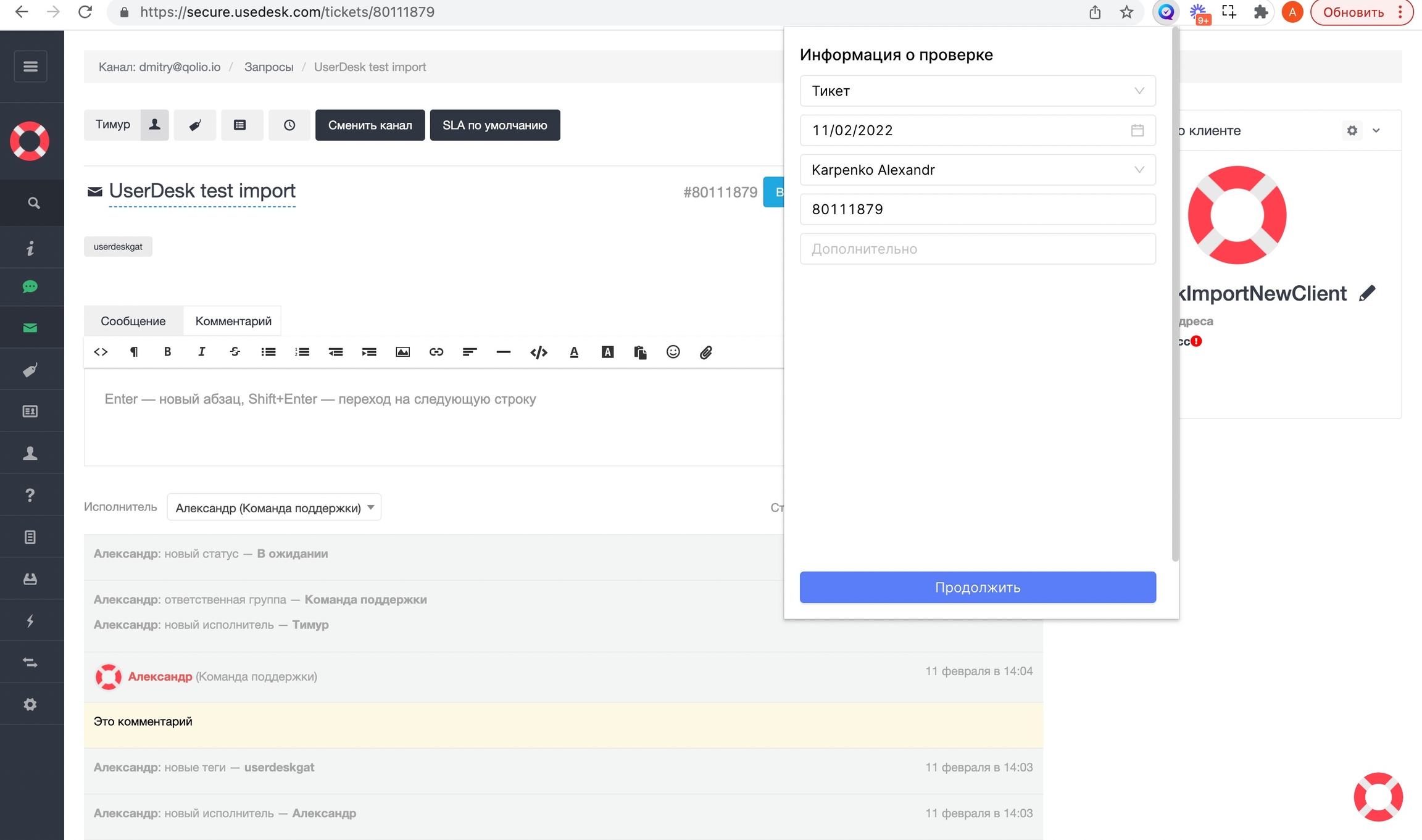Open the search icon in the left sidebar
Viewport: 1422px width, 840px height.
(33, 203)
